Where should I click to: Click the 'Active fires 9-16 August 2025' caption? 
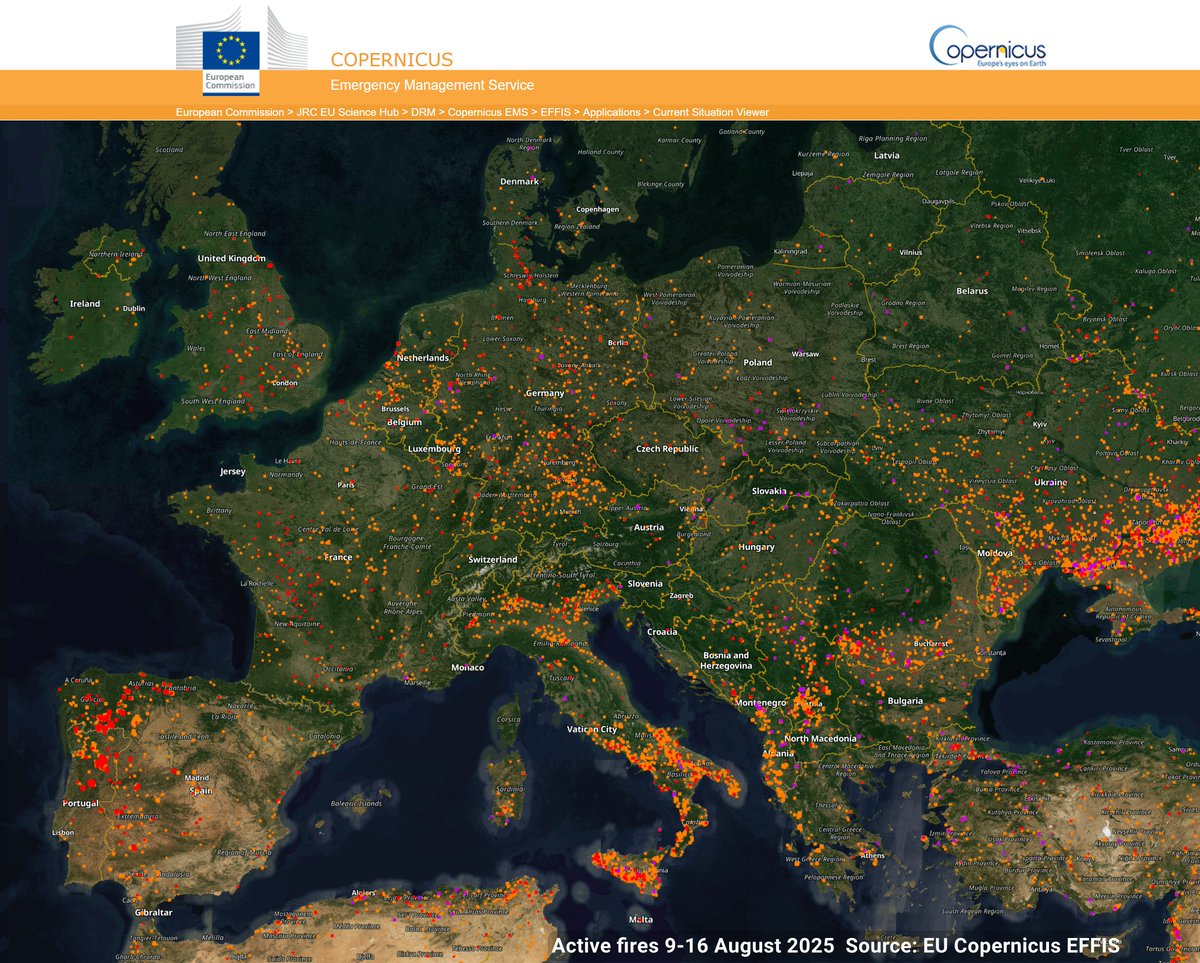(695, 946)
